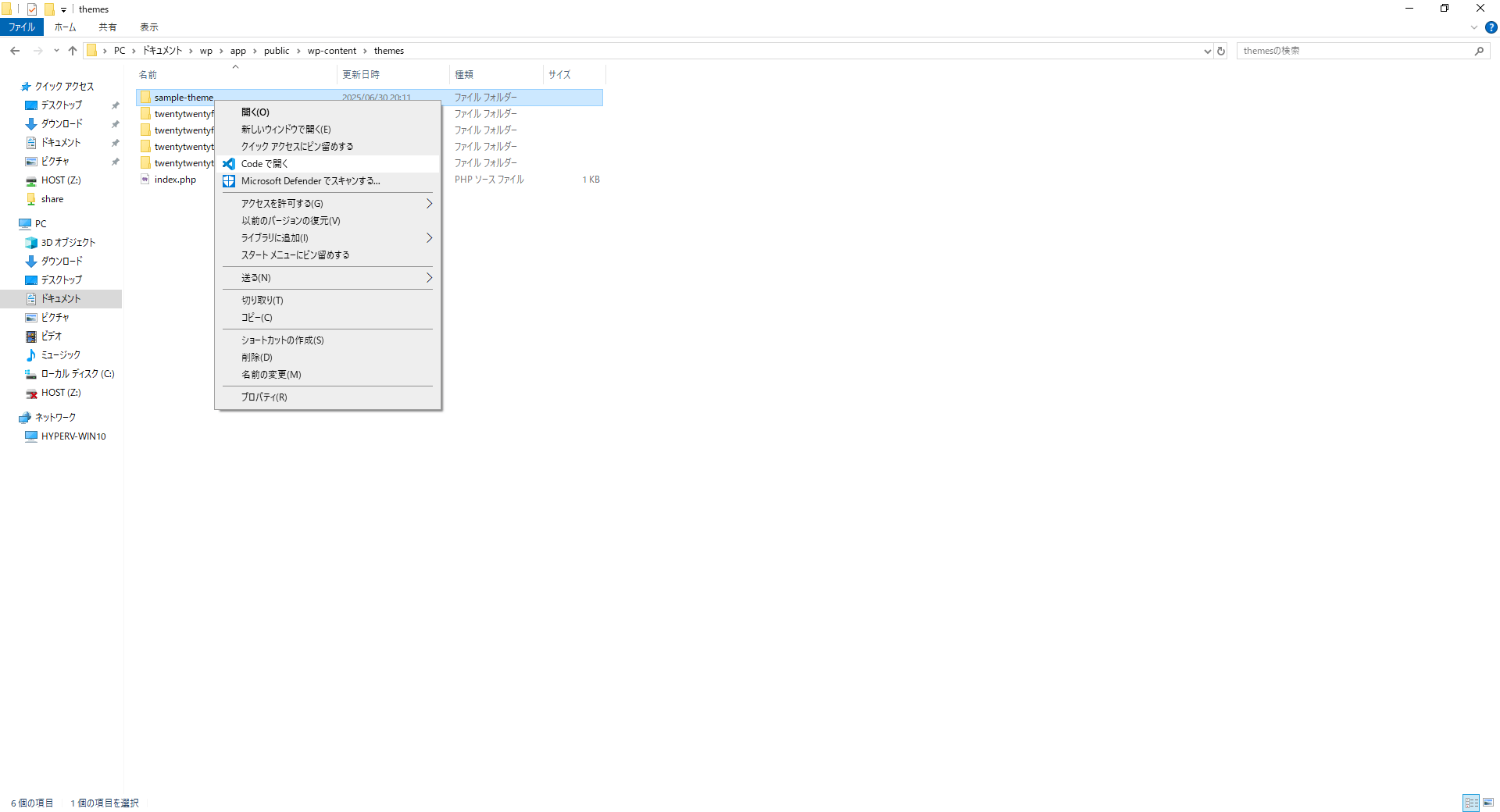The height and width of the screenshot is (812, 1500).
Task: Choose Microsoft Defender でスキャンする
Action: click(x=327, y=181)
